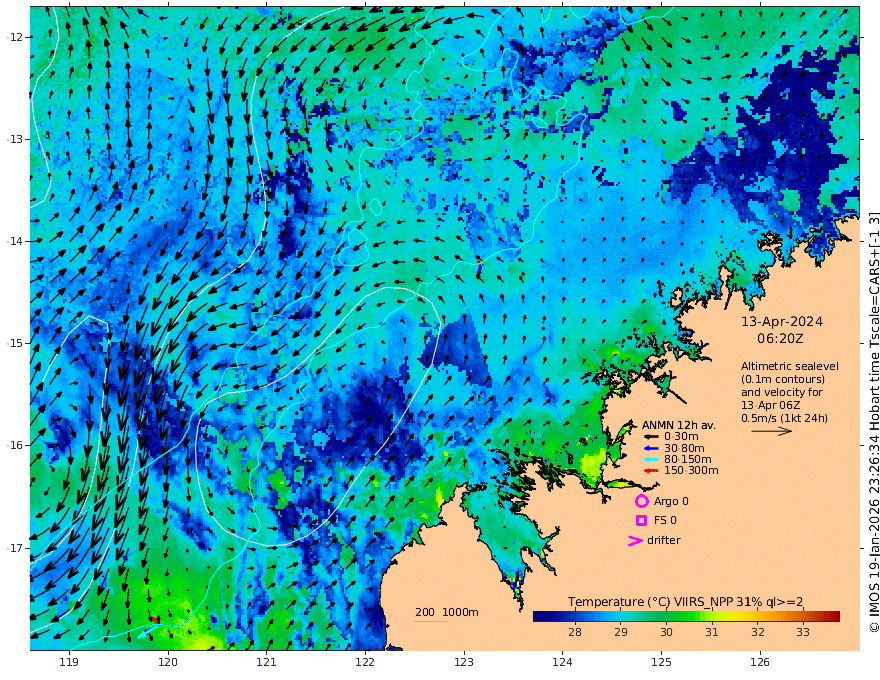880x680 pixels.
Task: Click the latitude label '-16'
Action: click(15, 445)
